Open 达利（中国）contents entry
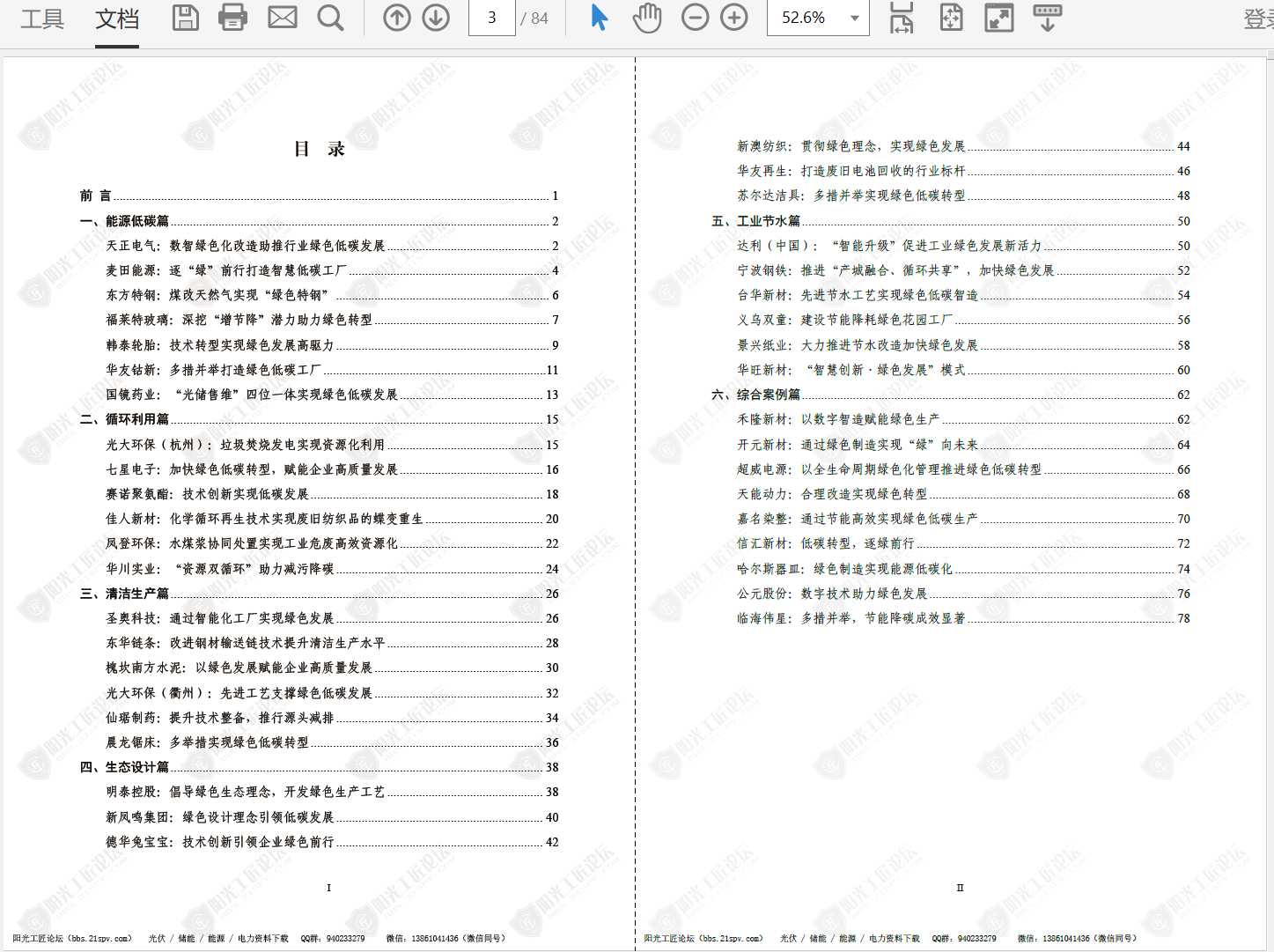 (963, 246)
